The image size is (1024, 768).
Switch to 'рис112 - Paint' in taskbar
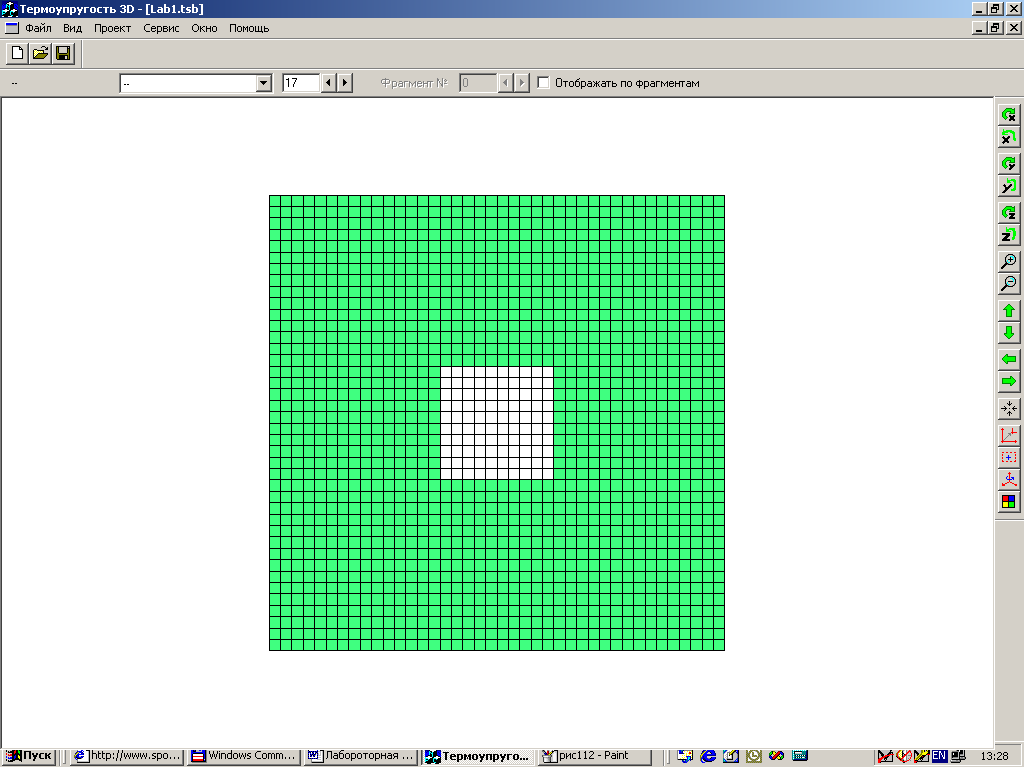coord(594,756)
